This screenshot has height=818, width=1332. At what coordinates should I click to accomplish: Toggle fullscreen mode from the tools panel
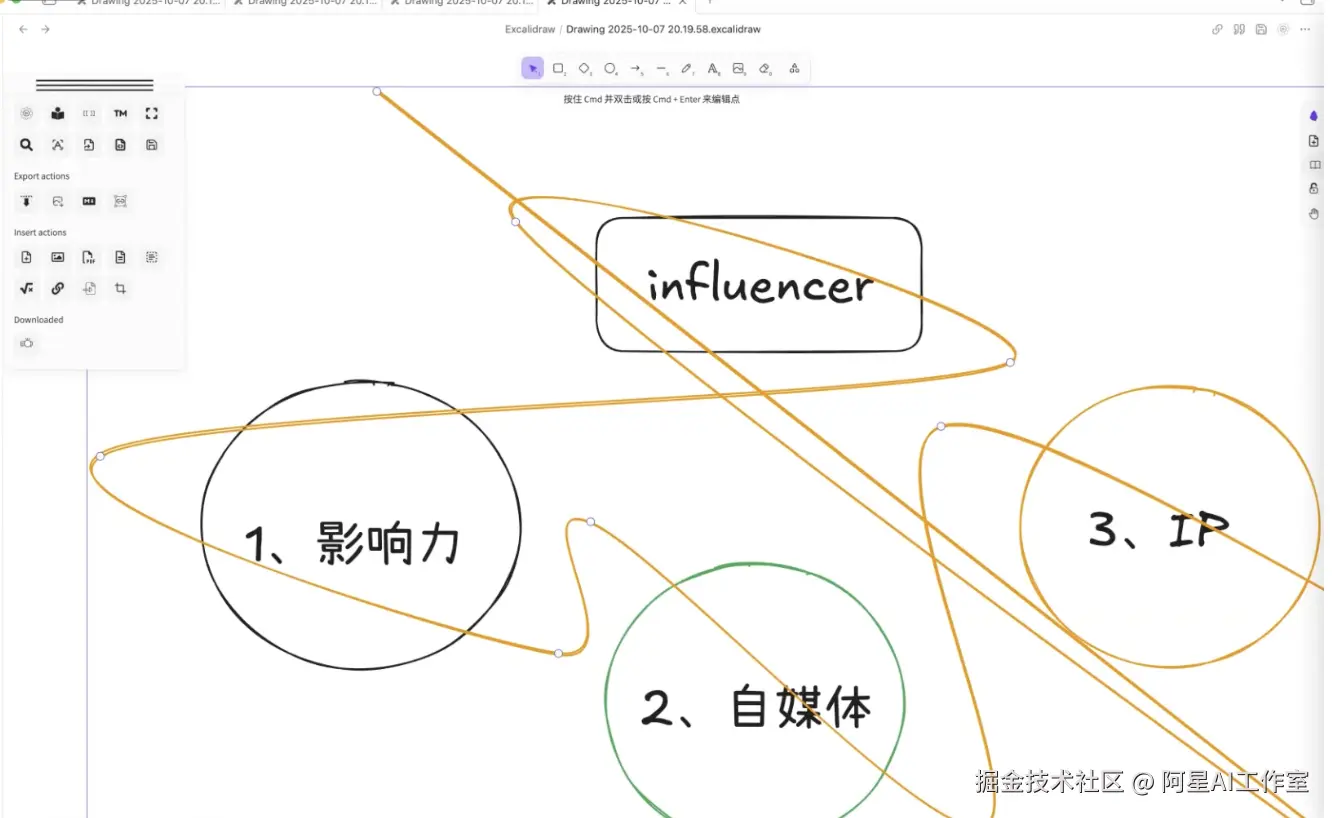click(x=152, y=114)
